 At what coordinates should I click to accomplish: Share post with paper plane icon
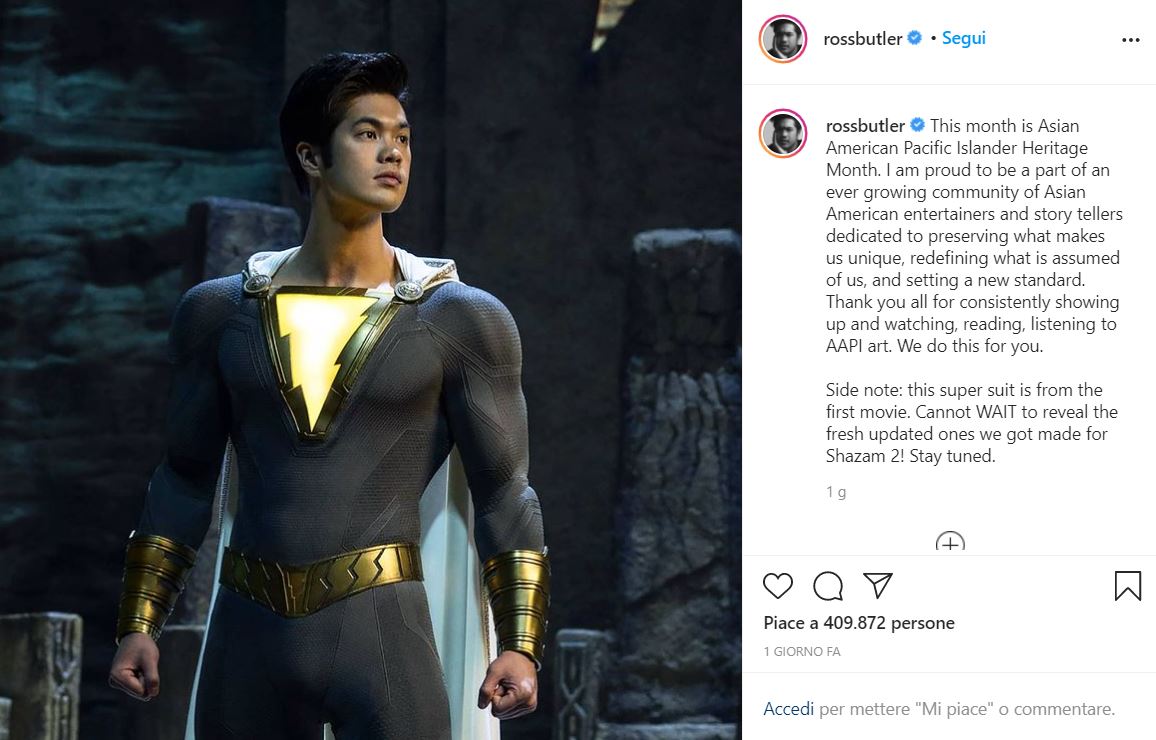[x=878, y=585]
